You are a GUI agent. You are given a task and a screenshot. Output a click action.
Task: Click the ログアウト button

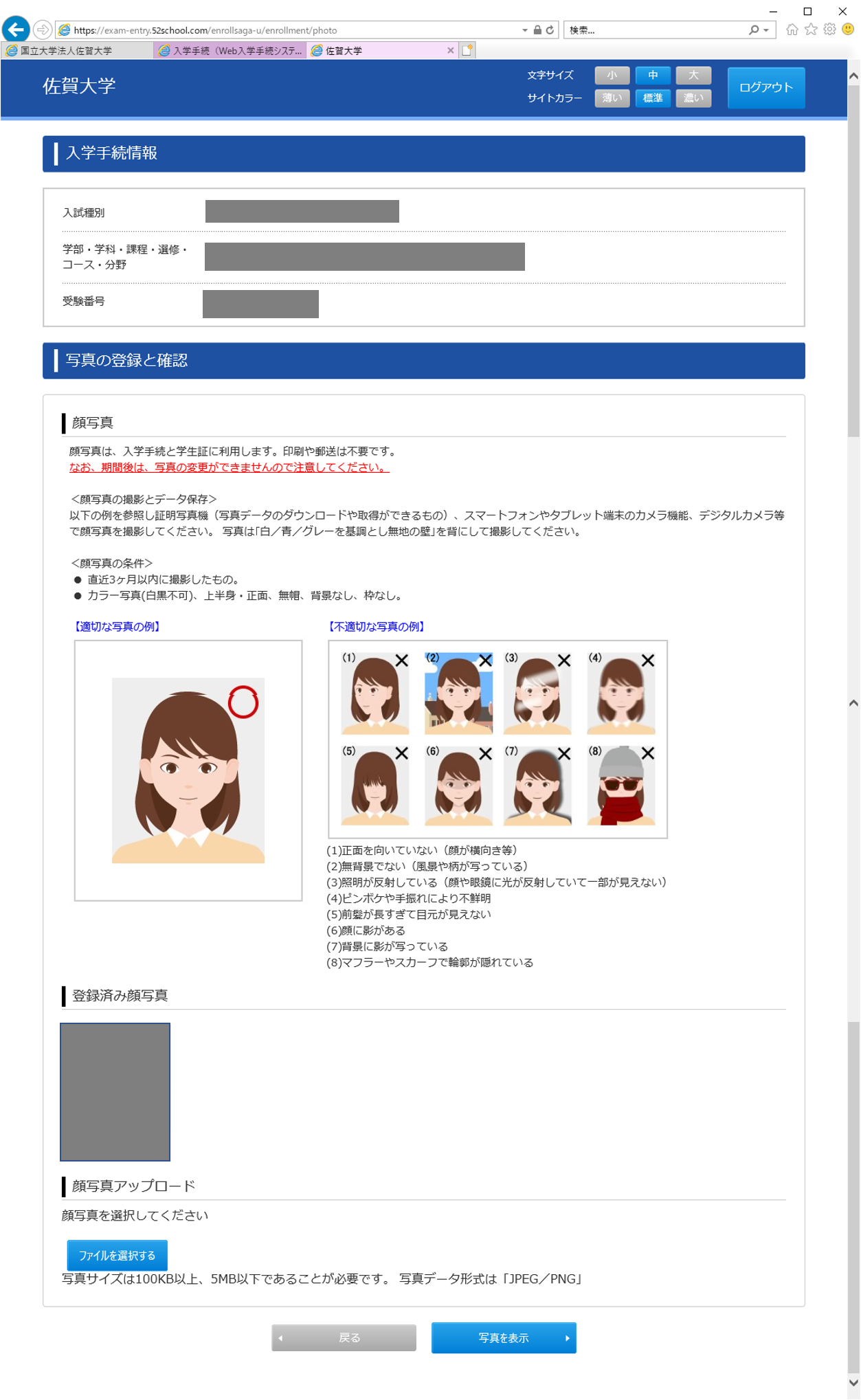click(766, 88)
